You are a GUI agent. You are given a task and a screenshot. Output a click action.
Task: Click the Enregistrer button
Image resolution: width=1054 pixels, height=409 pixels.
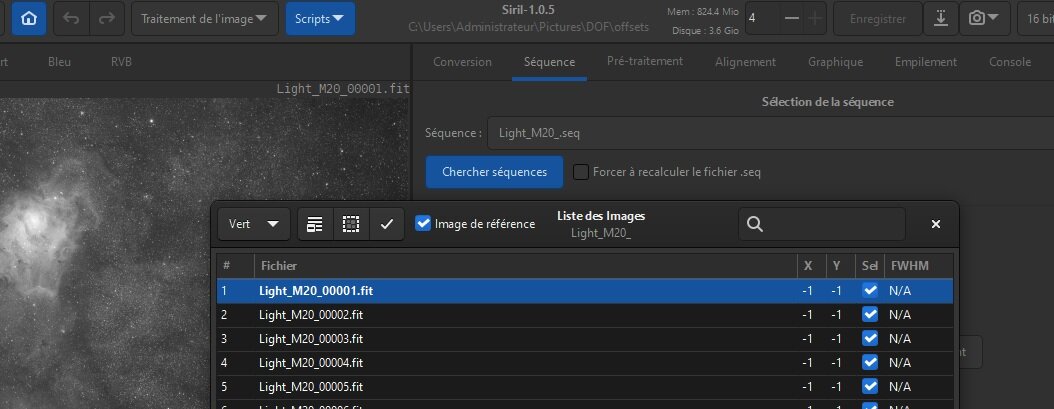[x=878, y=19]
